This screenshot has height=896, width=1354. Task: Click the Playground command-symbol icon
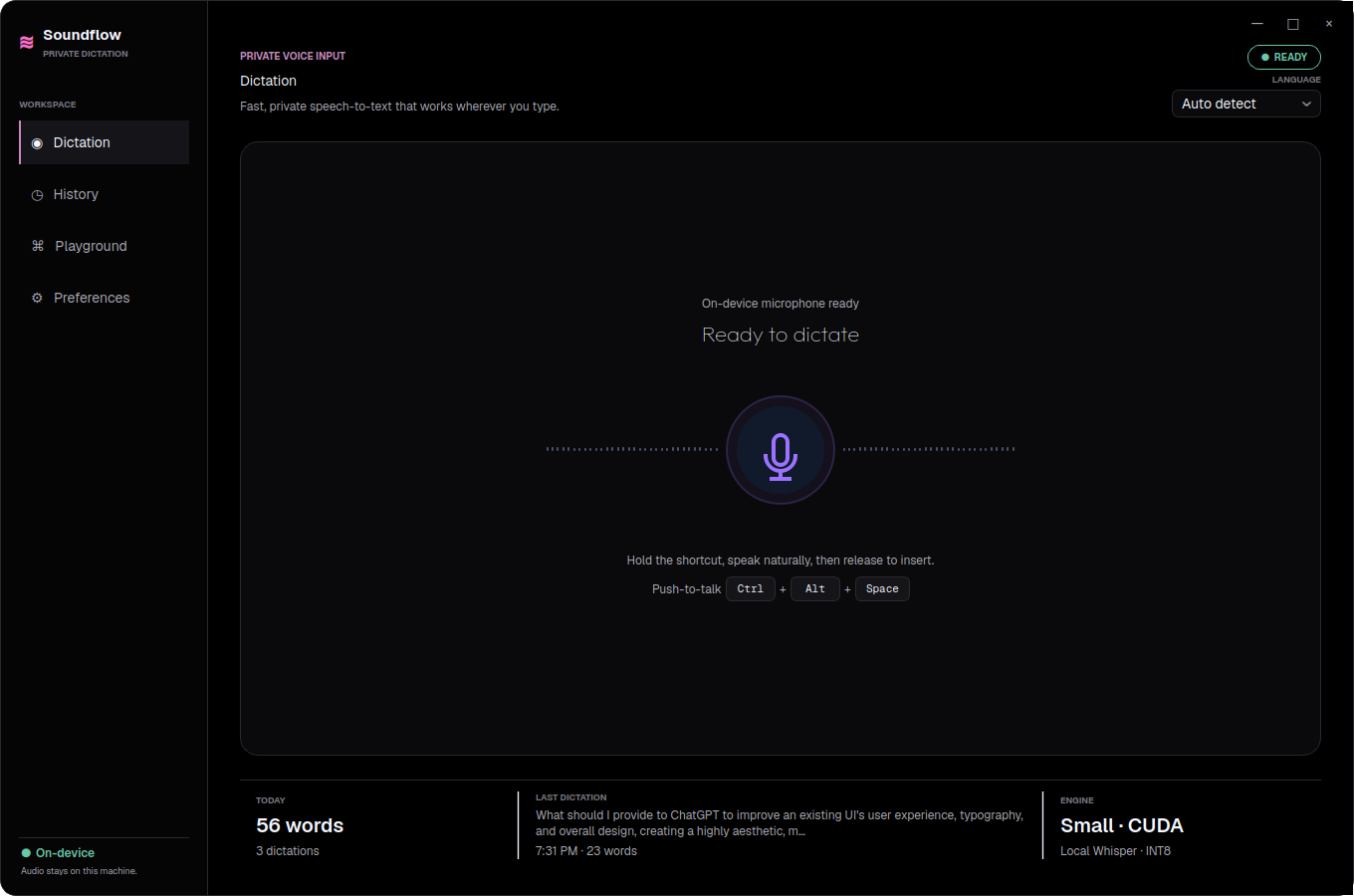click(x=38, y=246)
